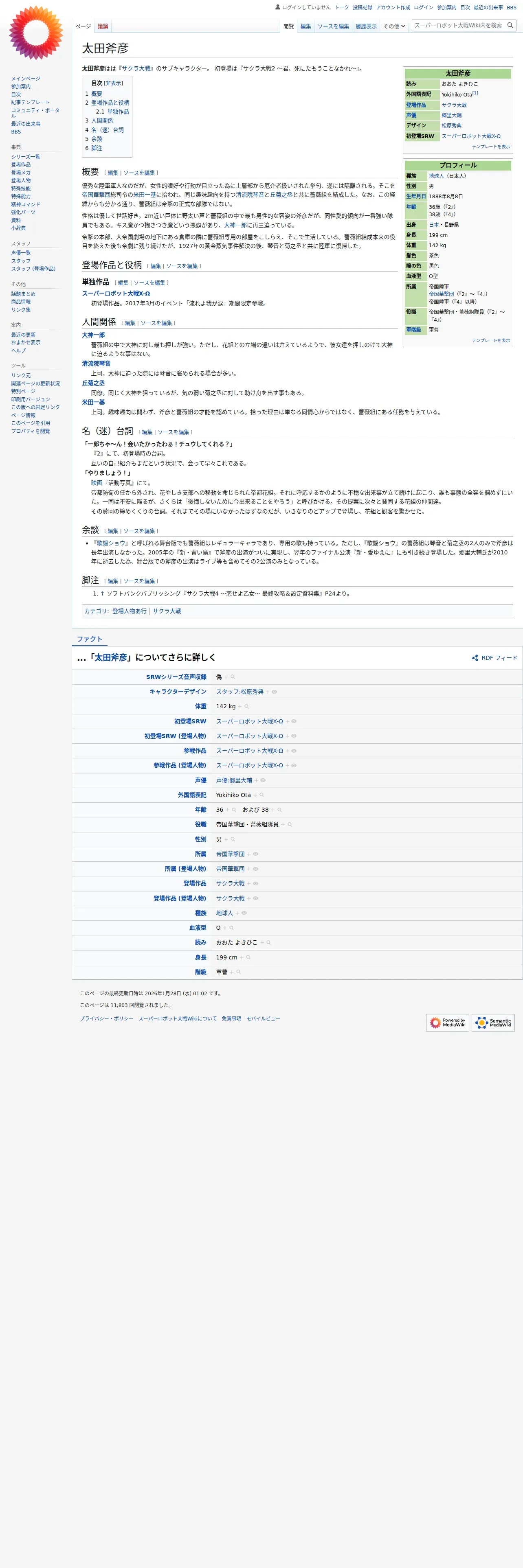
Task: Jump to 人間関係 in the contents
Action: click(x=102, y=121)
